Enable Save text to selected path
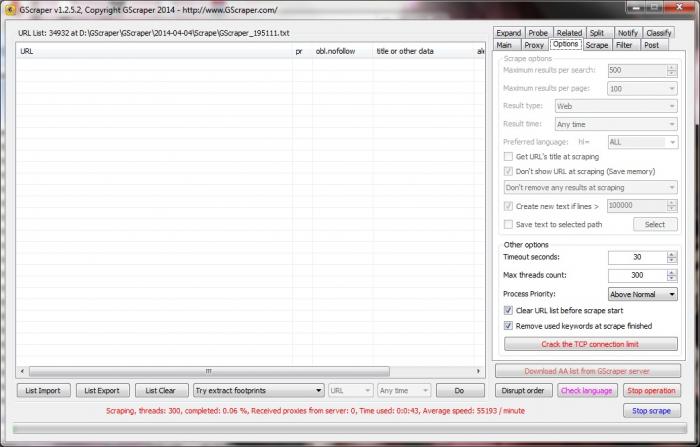Screen dimensions: 700x447 pos(508,225)
